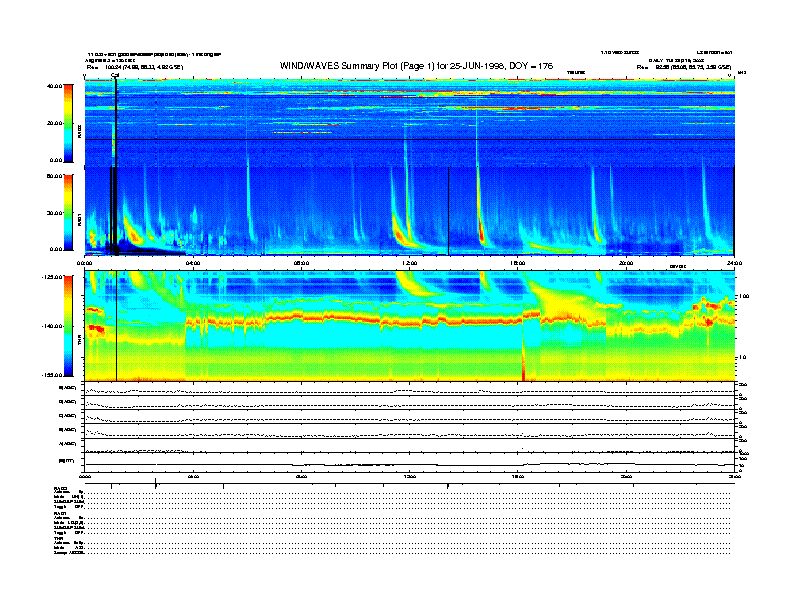Click the -155.00 label on TNR scale
Viewport: 792px width, 612px height.
point(52,375)
